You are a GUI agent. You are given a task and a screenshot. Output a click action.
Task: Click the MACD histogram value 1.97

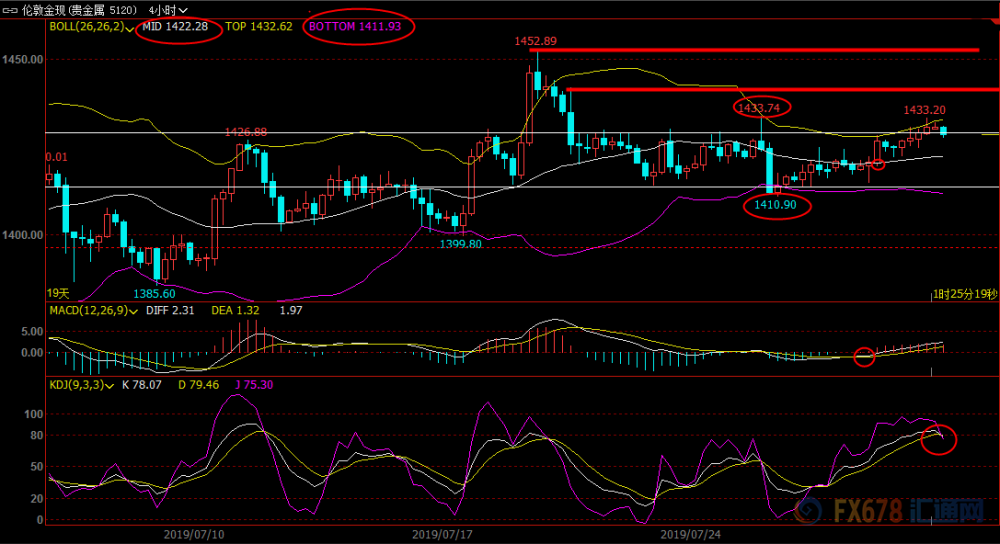tap(291, 311)
